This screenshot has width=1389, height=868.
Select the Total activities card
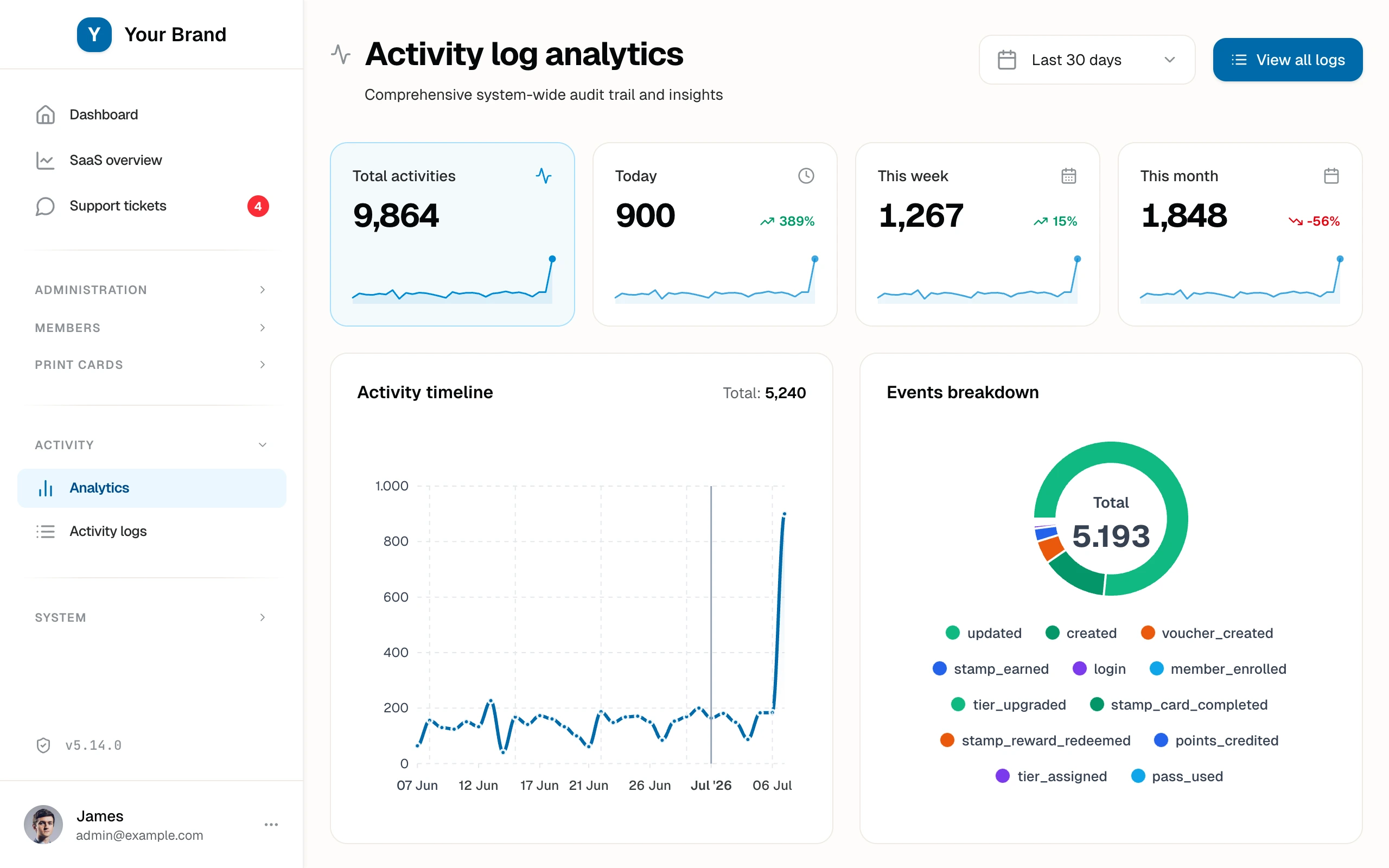[x=453, y=234]
